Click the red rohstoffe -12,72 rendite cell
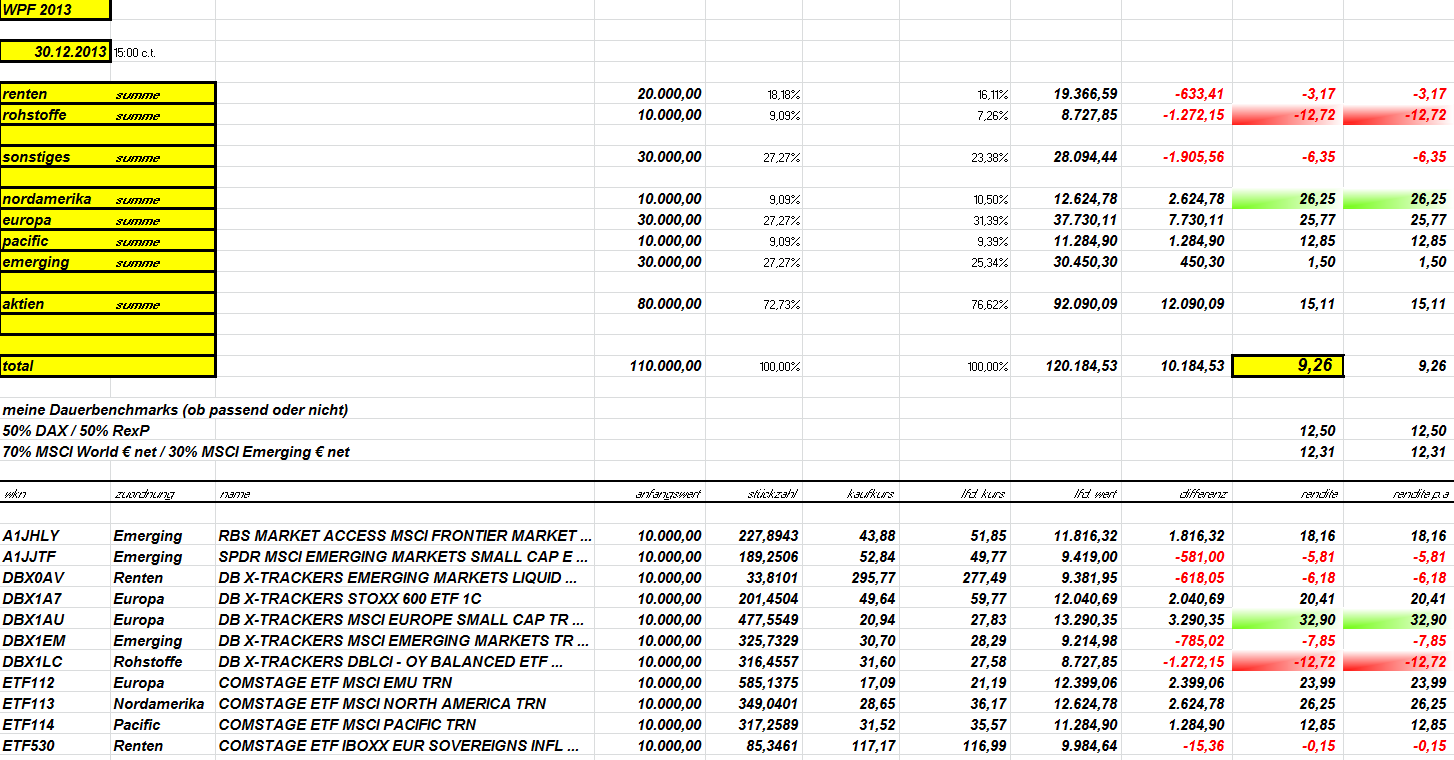Viewport: 1454px width, 760px height. pyautogui.click(x=1288, y=115)
